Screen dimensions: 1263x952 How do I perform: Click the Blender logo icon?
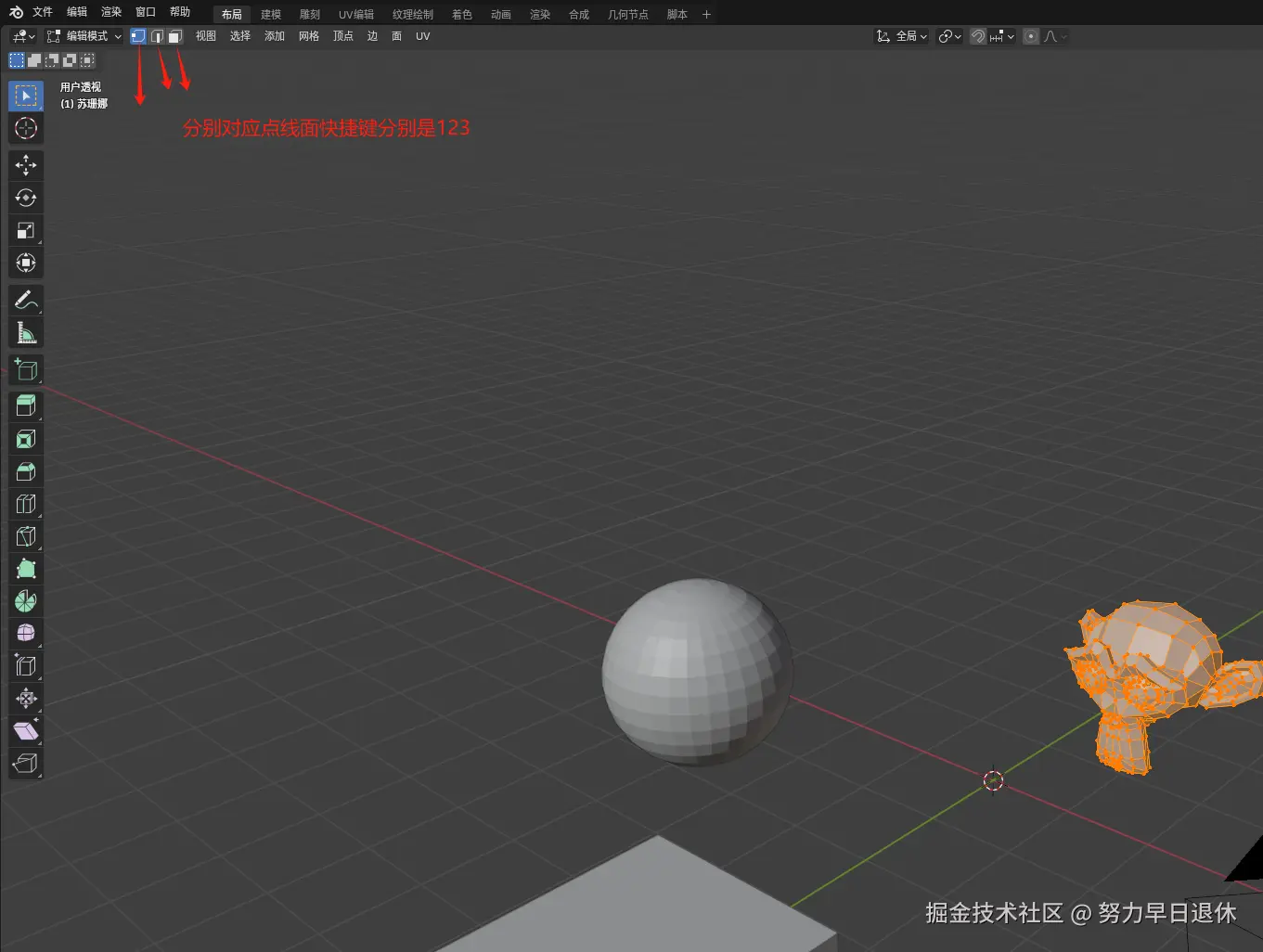16,12
